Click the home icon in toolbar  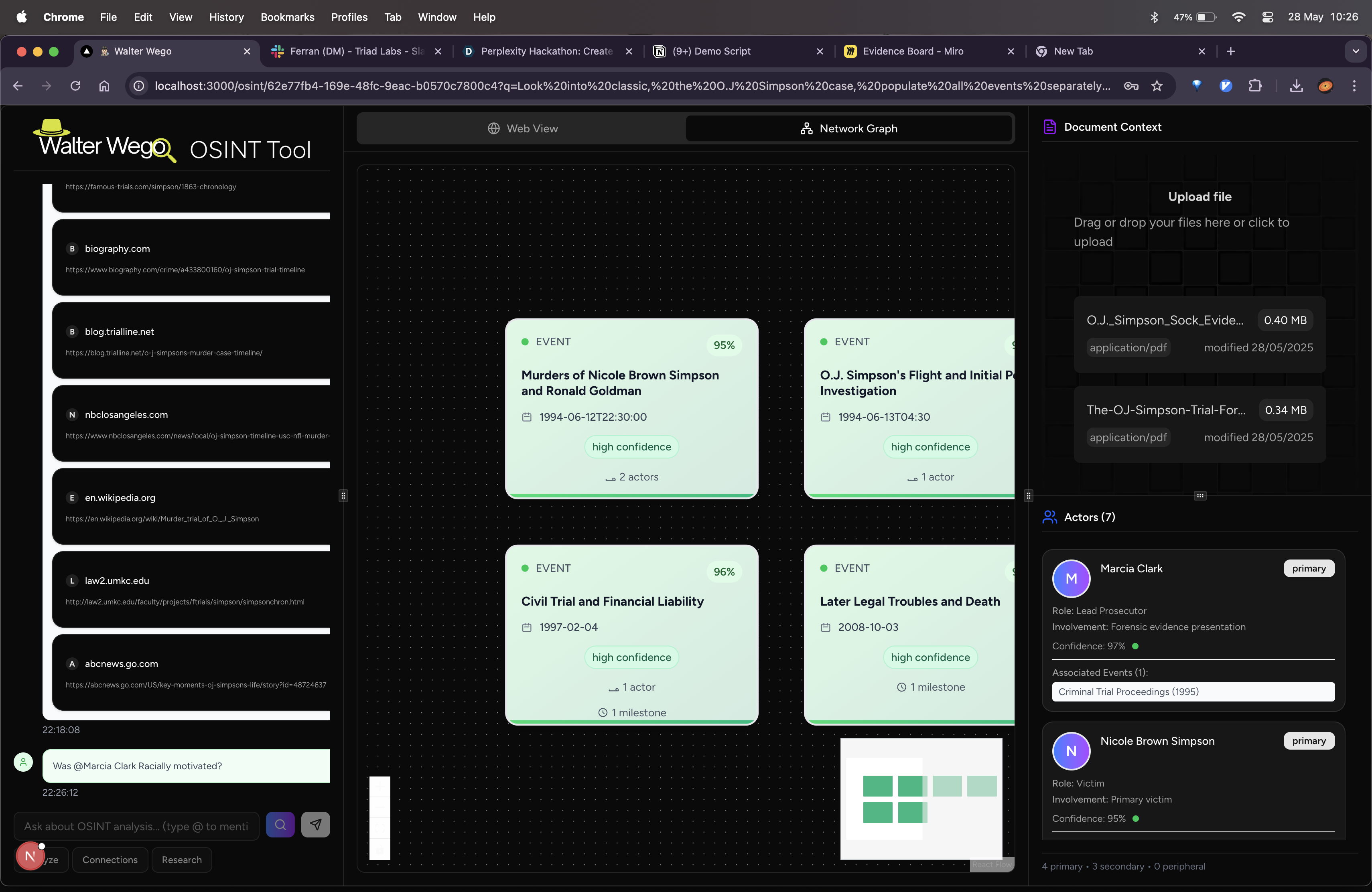click(104, 86)
